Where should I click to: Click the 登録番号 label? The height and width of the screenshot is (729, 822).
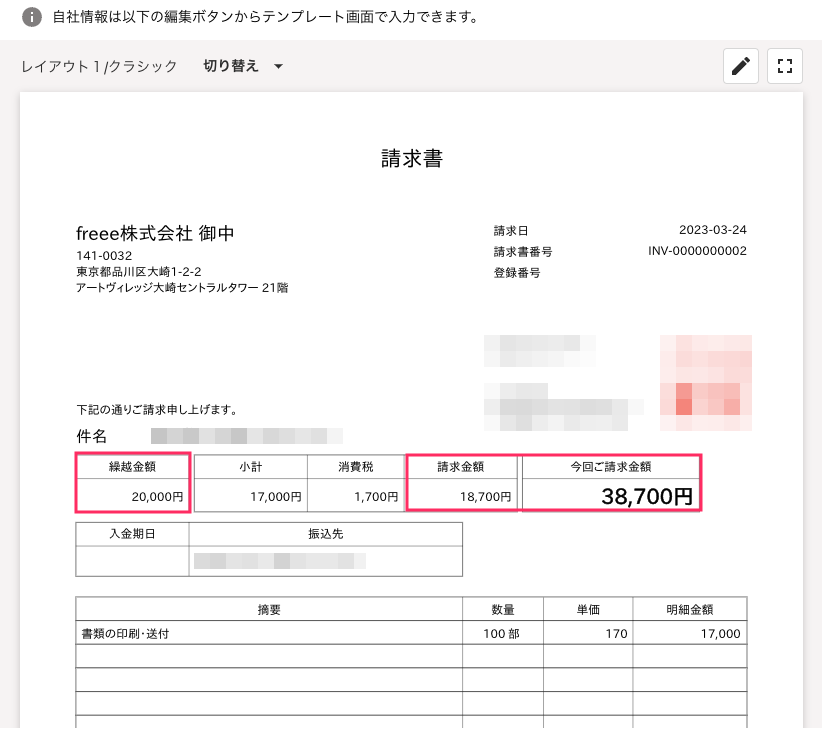click(517, 273)
